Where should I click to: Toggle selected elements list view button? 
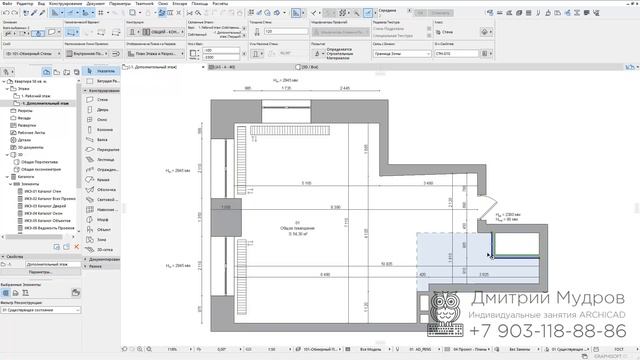pos(5,293)
